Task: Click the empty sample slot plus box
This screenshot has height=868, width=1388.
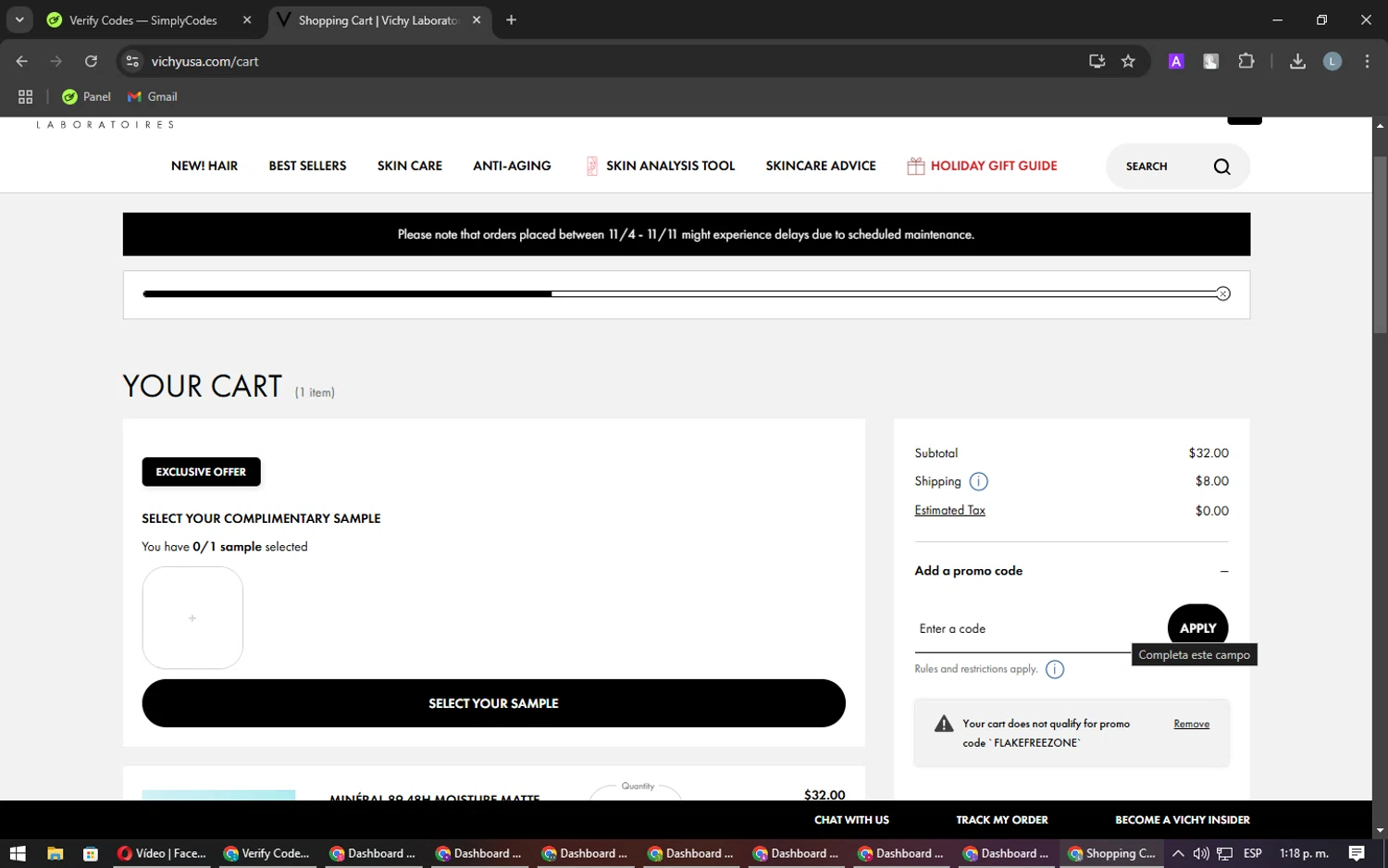Action: coord(192,618)
